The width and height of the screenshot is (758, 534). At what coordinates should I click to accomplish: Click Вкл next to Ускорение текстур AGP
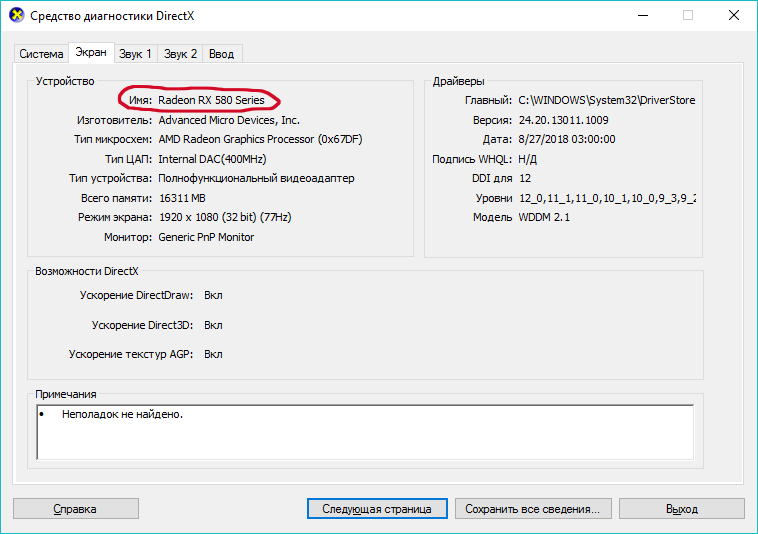[x=213, y=354]
